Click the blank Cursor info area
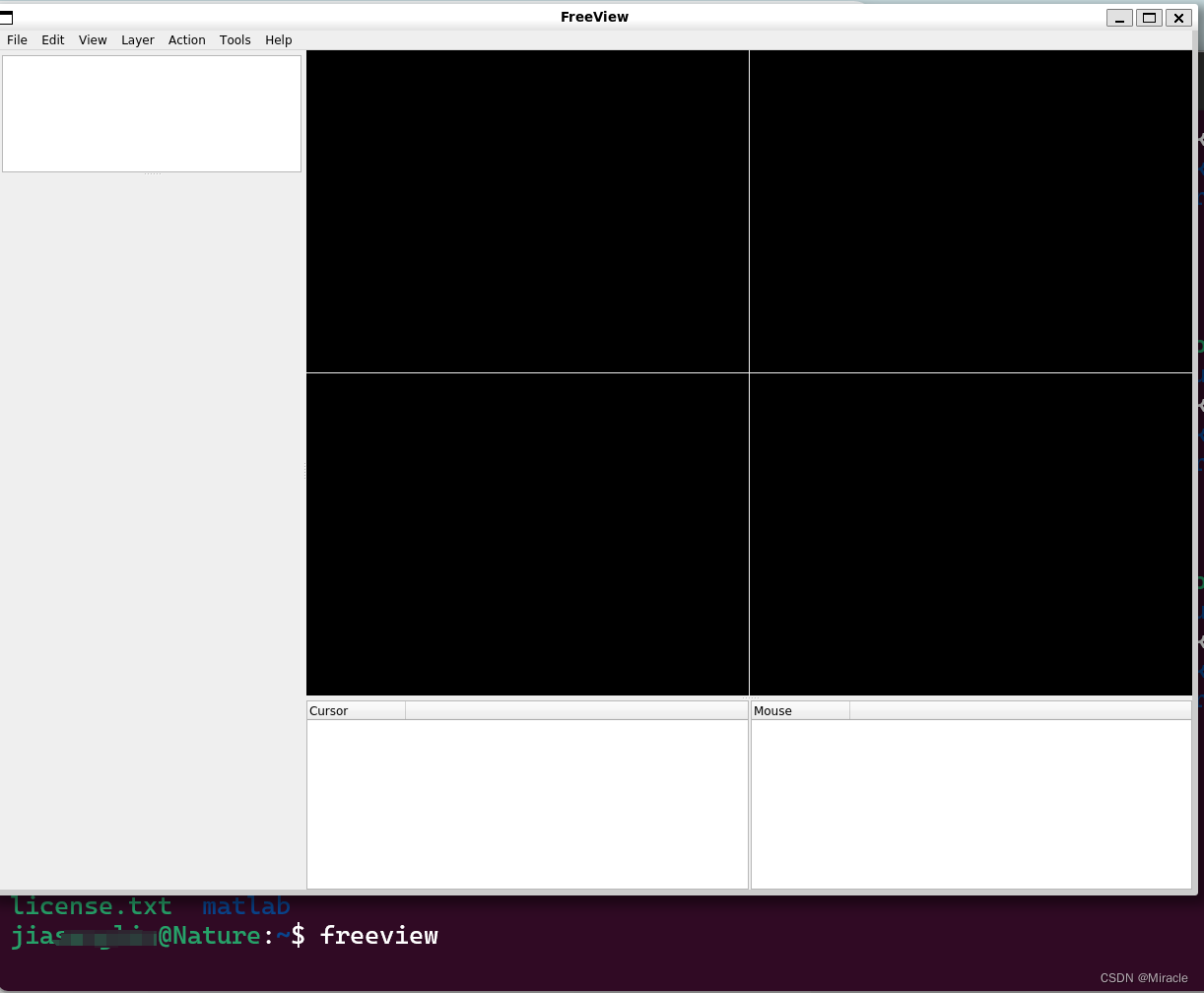The height and width of the screenshot is (993, 1204). 527,803
